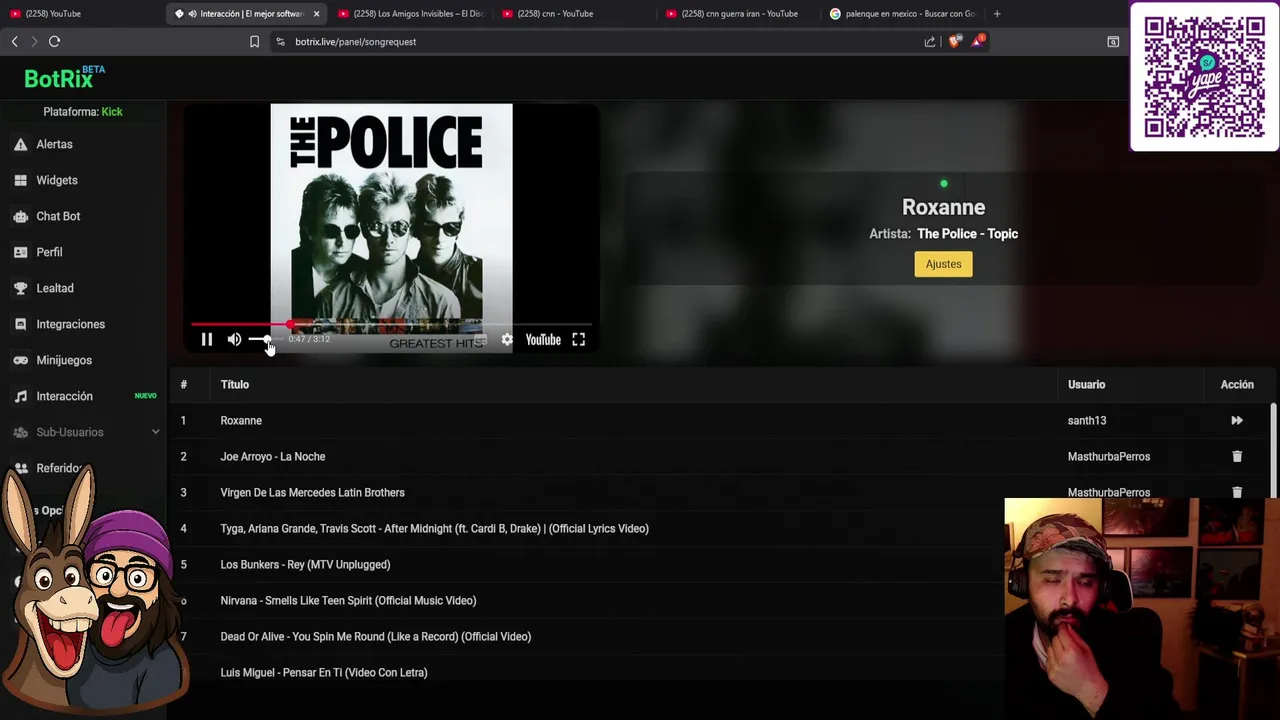Switch to palenque en mexico tab

(902, 13)
